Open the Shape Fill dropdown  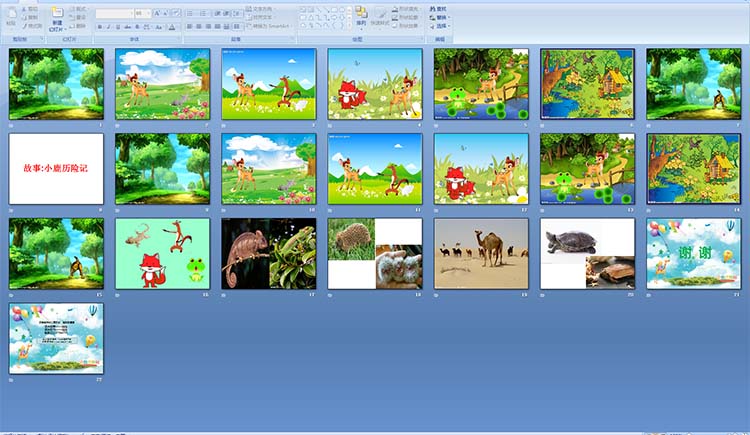[x=407, y=9]
